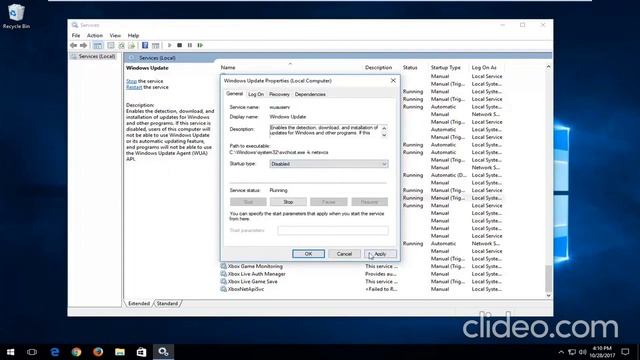Click Cancel in properties dialog
640x360 pixels.
344,254
